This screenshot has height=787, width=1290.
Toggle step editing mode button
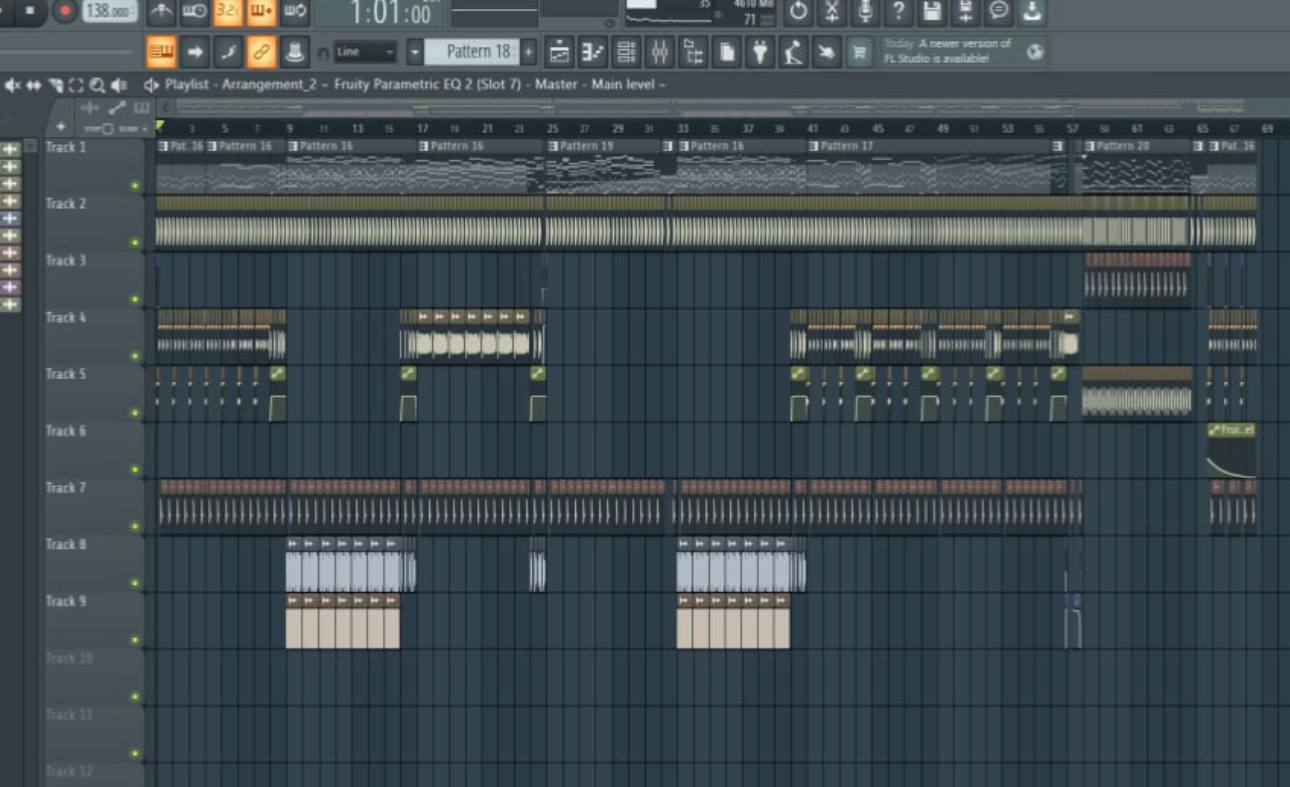228,52
